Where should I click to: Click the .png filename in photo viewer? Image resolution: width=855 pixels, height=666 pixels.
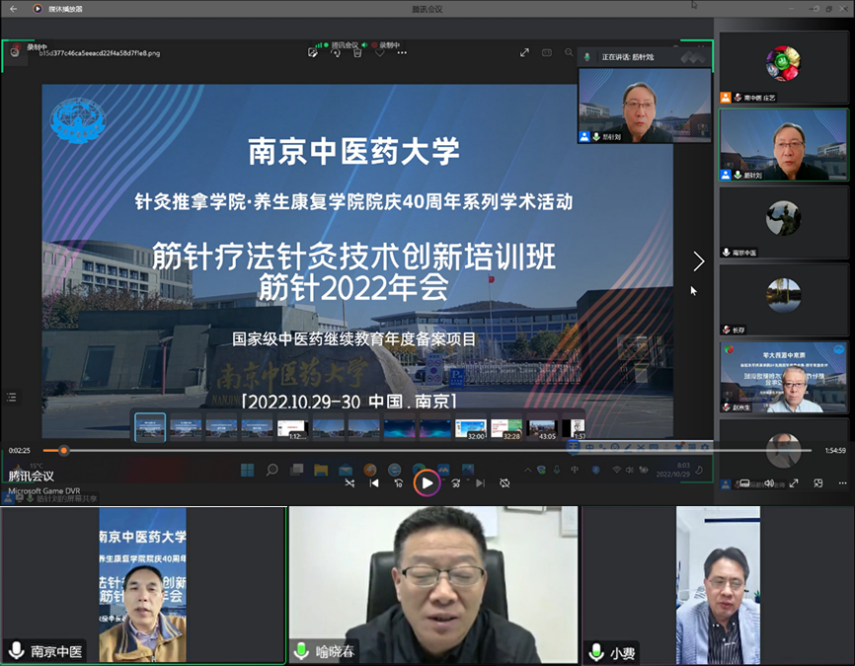pos(99,53)
